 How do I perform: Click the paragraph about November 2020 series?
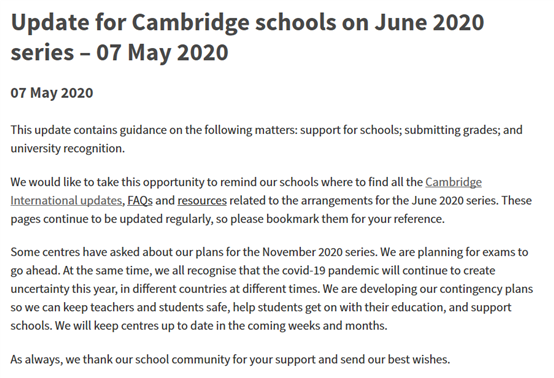pyautogui.click(x=272, y=289)
